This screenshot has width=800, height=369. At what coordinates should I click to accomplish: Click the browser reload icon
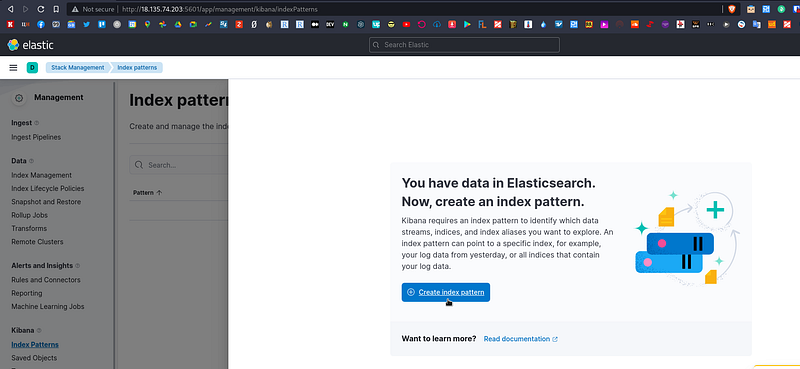(x=41, y=9)
